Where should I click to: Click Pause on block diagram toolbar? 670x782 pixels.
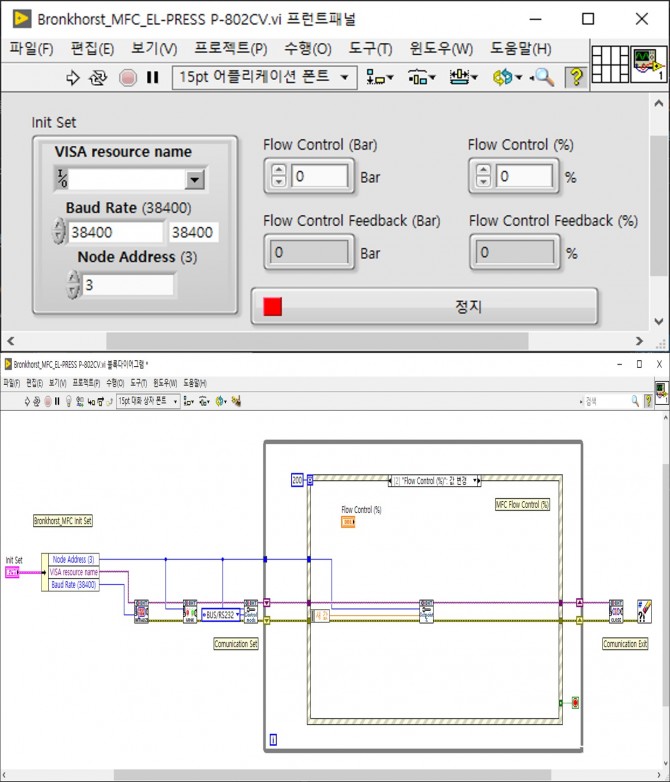[57, 401]
